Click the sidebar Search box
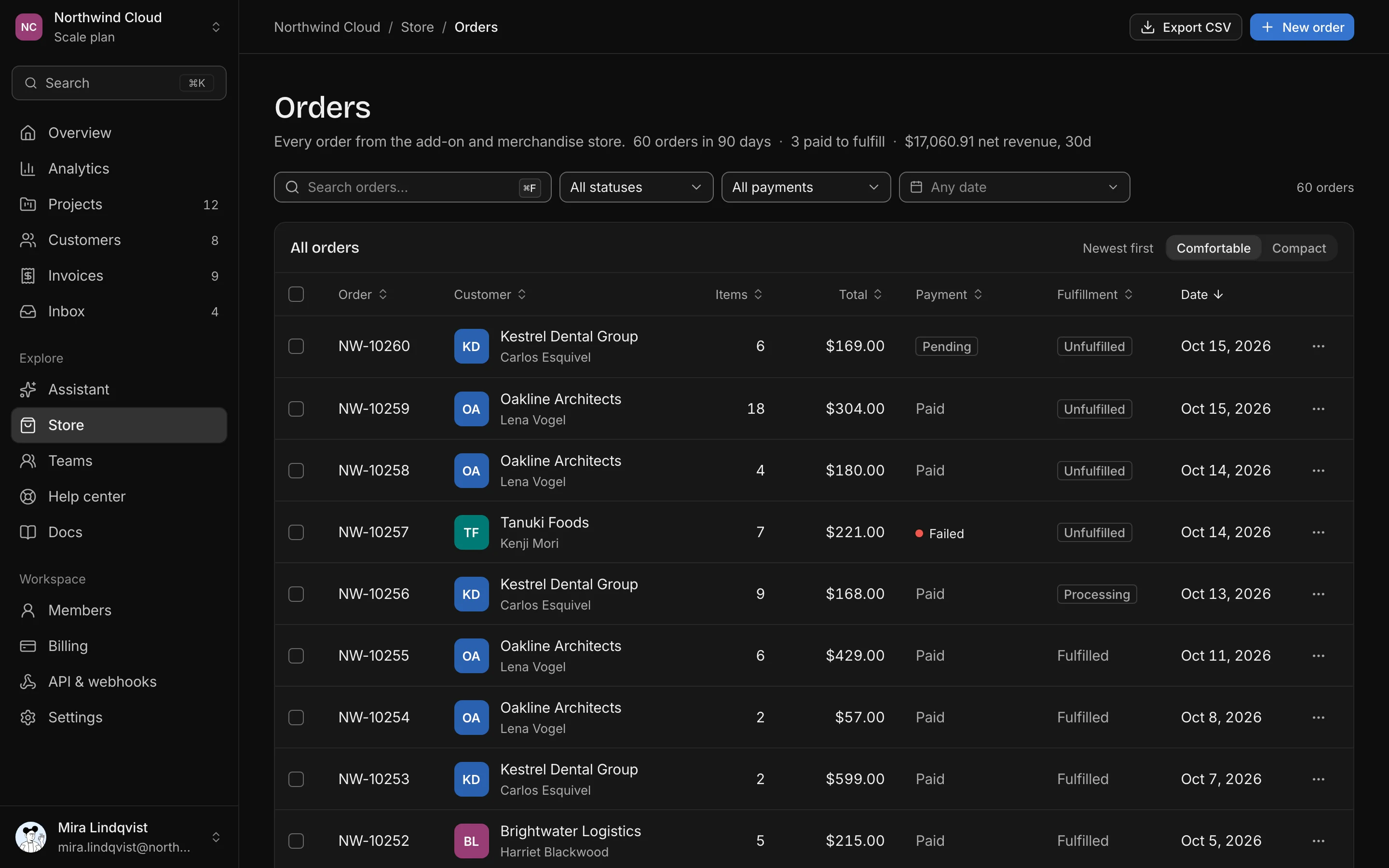Viewport: 1389px width, 868px height. pyautogui.click(x=119, y=82)
